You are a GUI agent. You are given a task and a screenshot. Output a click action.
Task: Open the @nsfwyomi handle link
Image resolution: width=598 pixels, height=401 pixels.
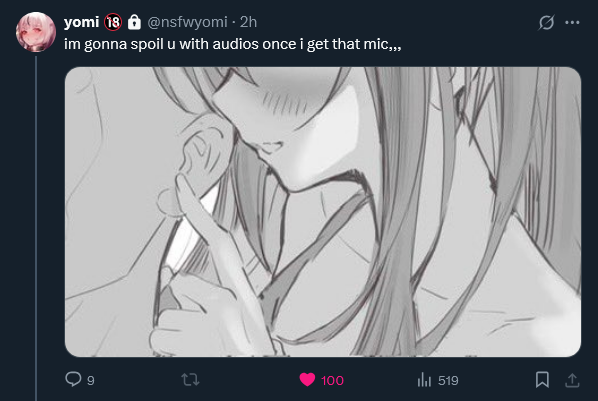click(187, 22)
